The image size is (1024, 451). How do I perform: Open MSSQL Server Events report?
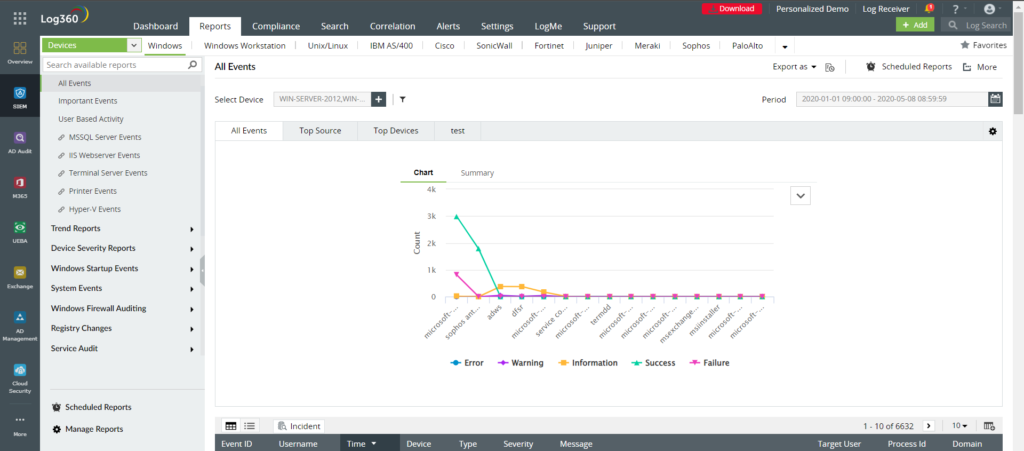point(104,138)
